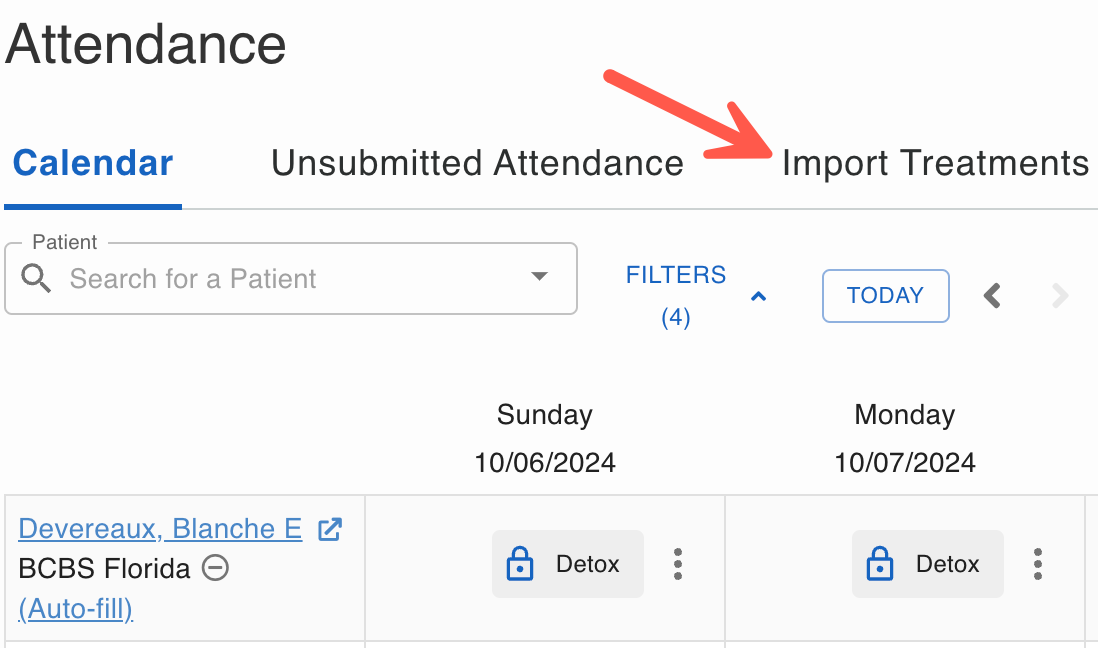Click the lock icon on Sunday Detox entry
This screenshot has height=648, width=1098.
(520, 563)
